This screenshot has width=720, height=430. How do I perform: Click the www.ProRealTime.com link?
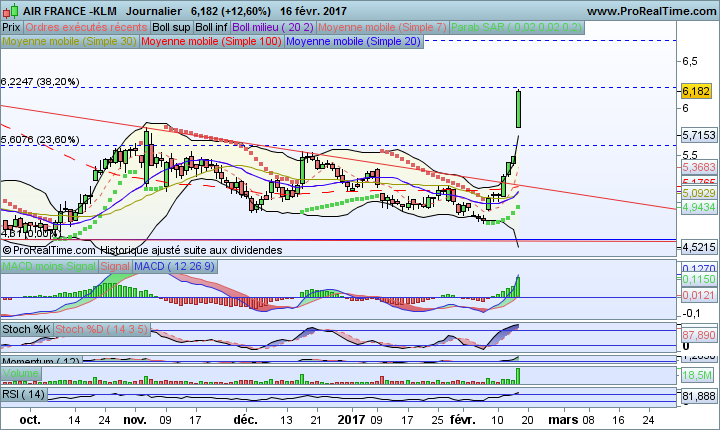652,11
